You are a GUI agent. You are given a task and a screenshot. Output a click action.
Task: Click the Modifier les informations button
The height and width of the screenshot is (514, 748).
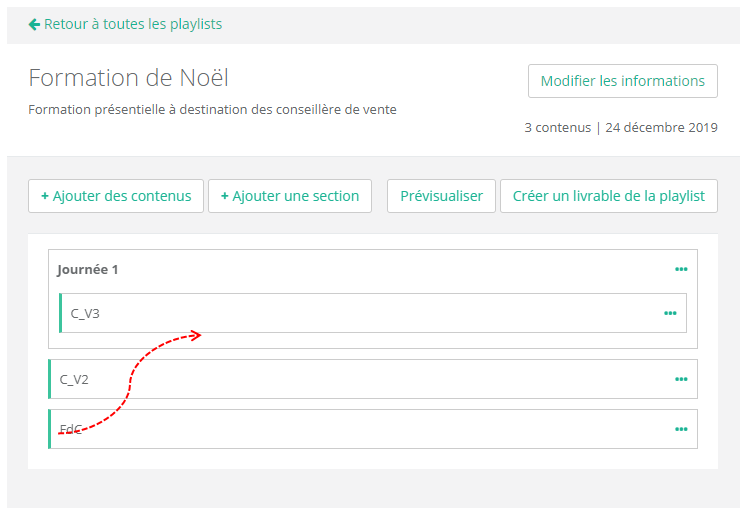pyautogui.click(x=622, y=81)
